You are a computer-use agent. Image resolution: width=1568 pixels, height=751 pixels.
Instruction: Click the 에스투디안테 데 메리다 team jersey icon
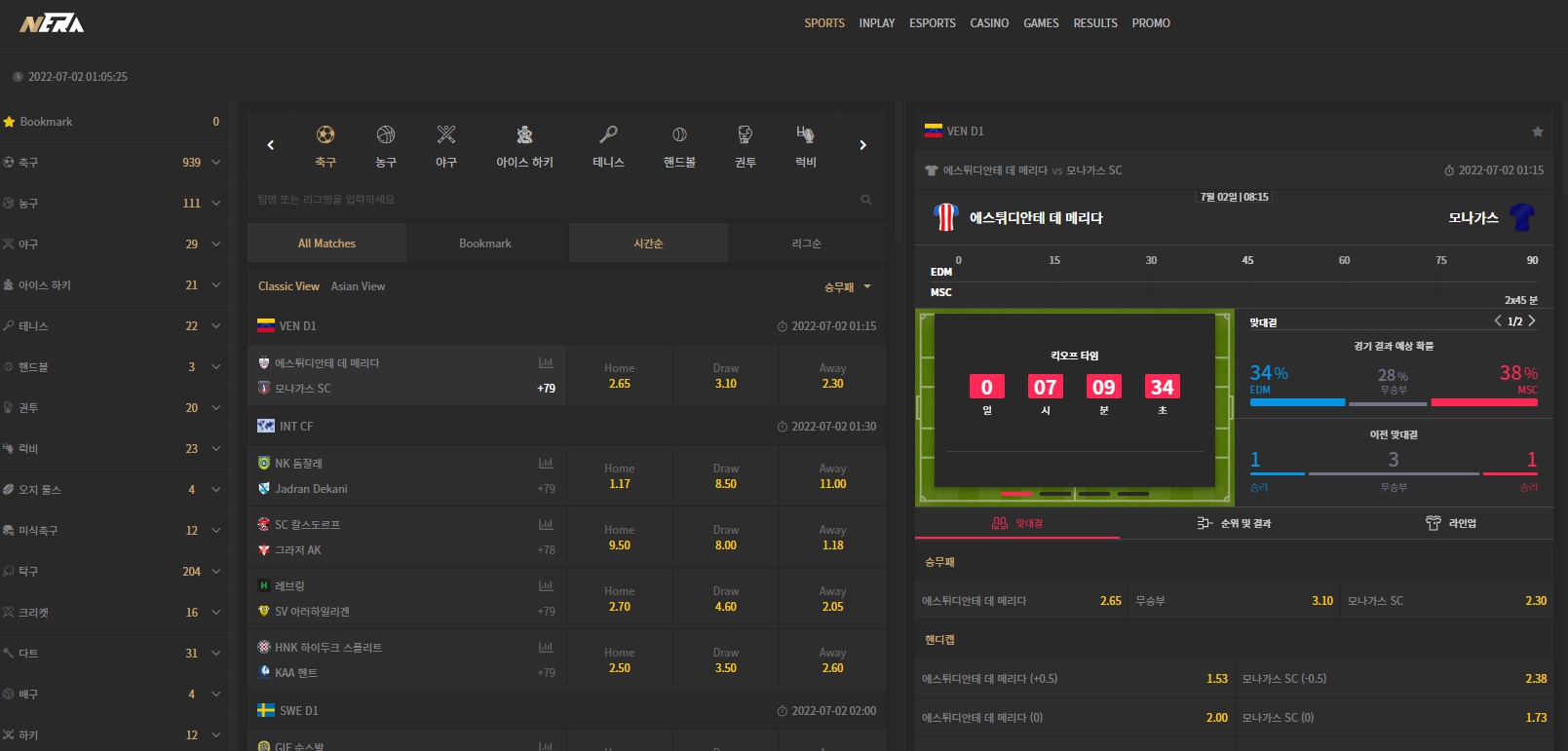click(x=945, y=217)
